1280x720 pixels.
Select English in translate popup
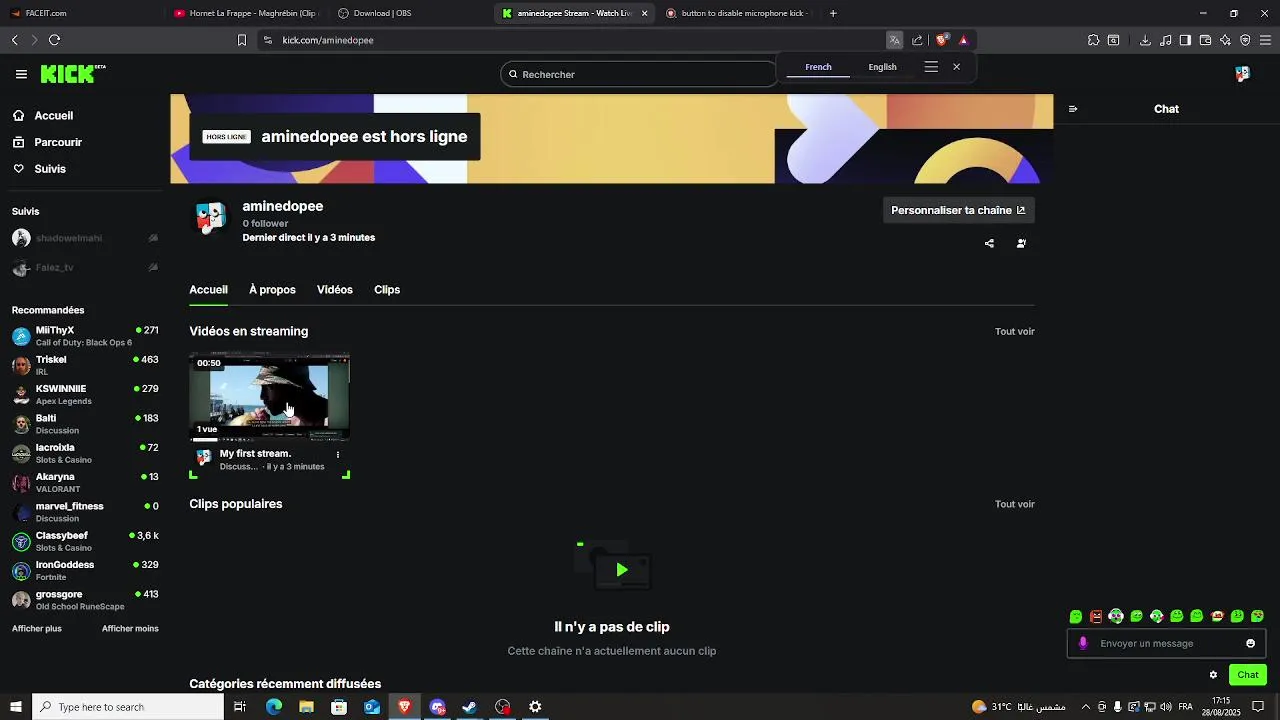tap(882, 67)
